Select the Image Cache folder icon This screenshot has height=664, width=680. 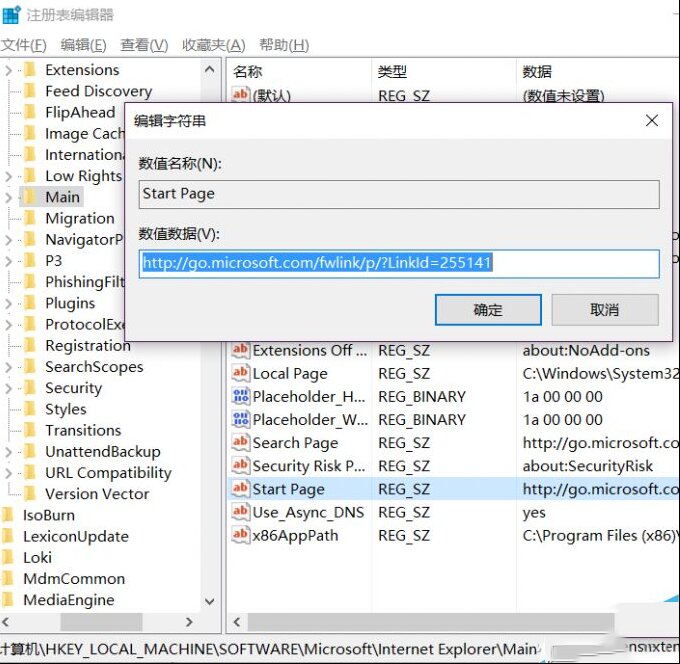point(30,134)
